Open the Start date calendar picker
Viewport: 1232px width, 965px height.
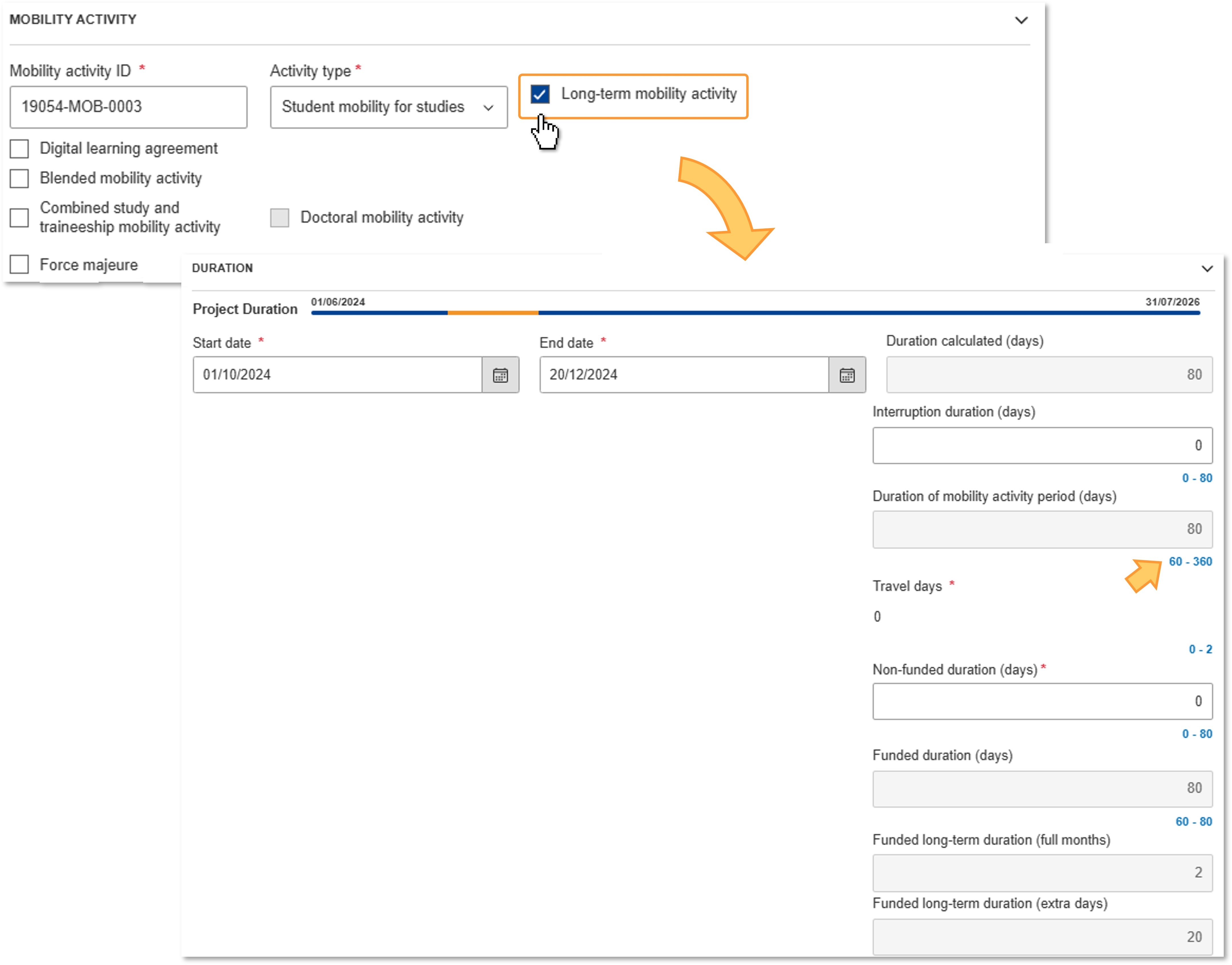pyautogui.click(x=500, y=375)
